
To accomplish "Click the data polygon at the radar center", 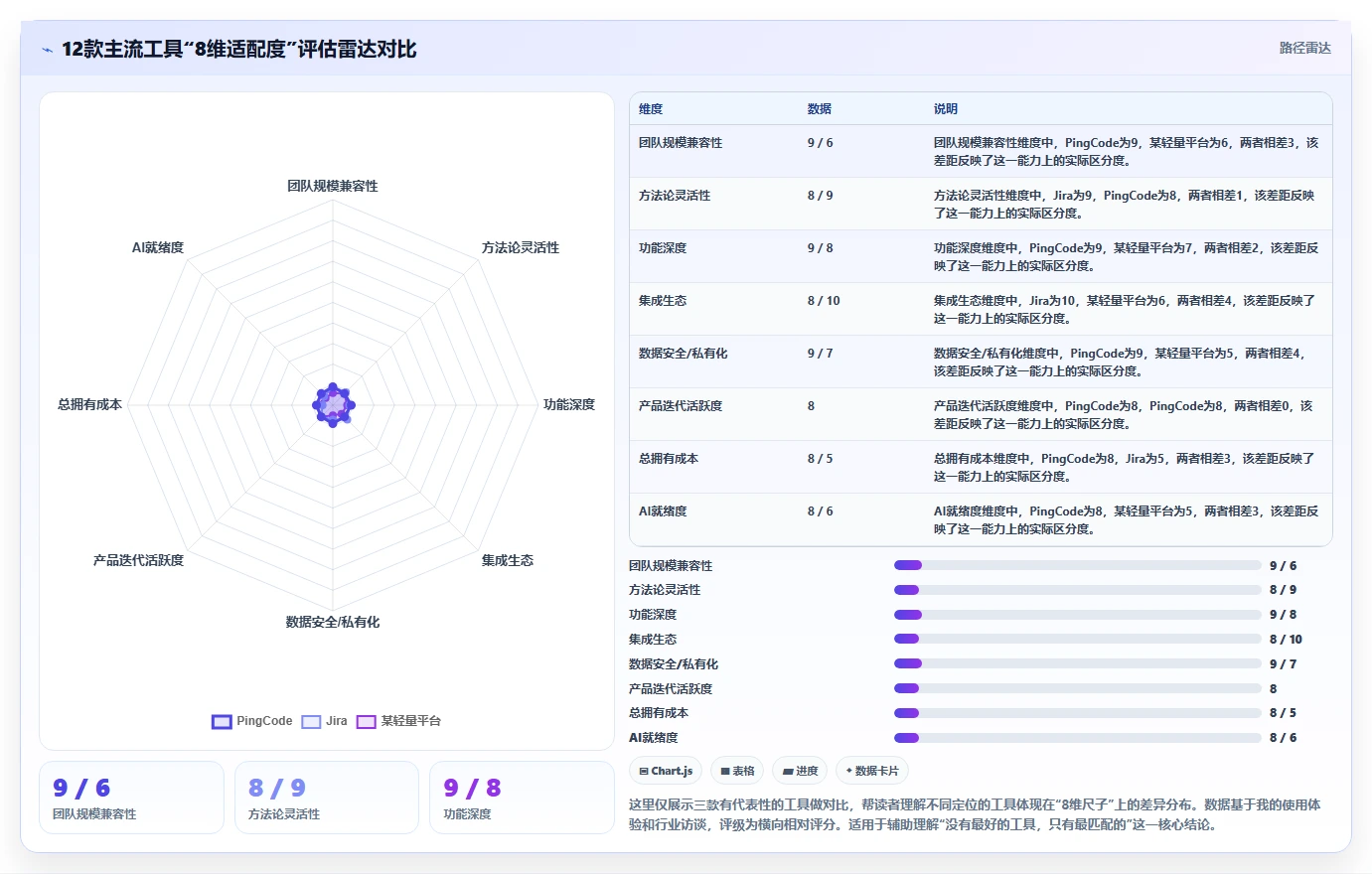I will 333,404.
